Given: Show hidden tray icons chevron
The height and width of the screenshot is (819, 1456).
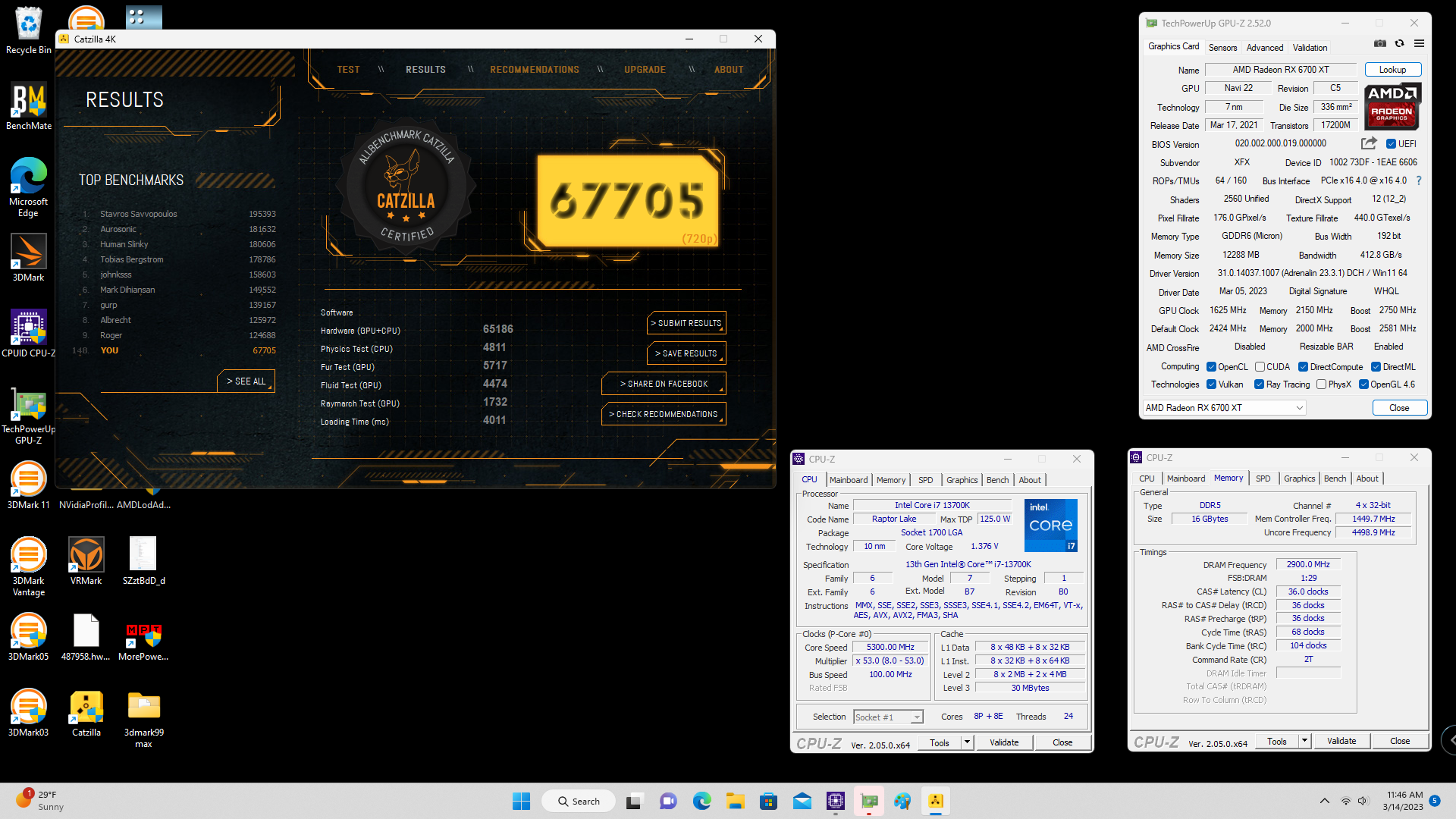Looking at the screenshot, I should coord(1325,801).
